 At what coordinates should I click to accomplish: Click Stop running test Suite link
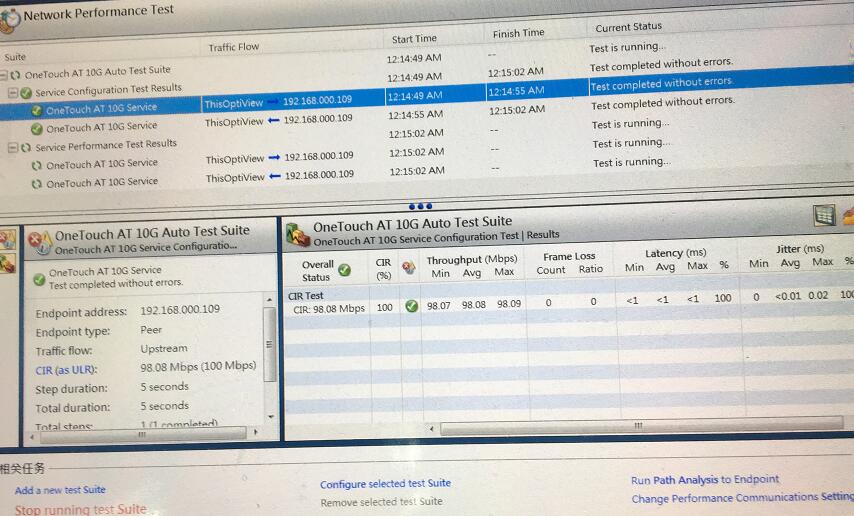(80, 509)
